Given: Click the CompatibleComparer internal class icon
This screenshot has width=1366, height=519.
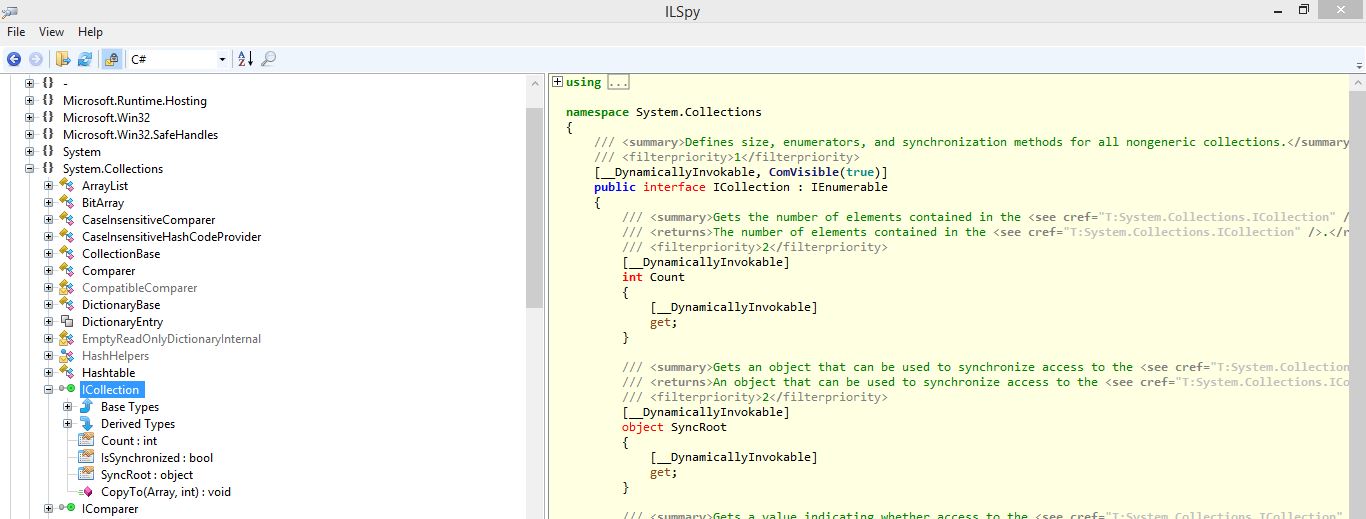Looking at the screenshot, I should point(67,287).
